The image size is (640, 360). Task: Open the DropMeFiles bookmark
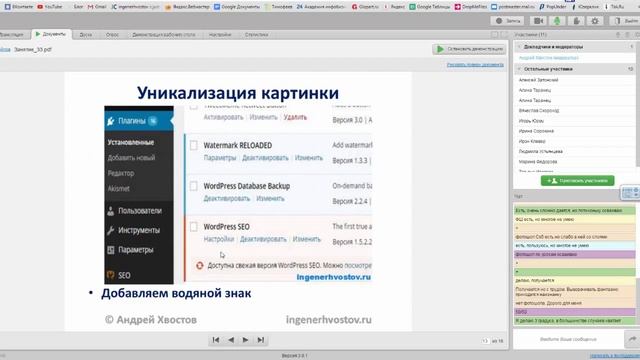click(471, 7)
